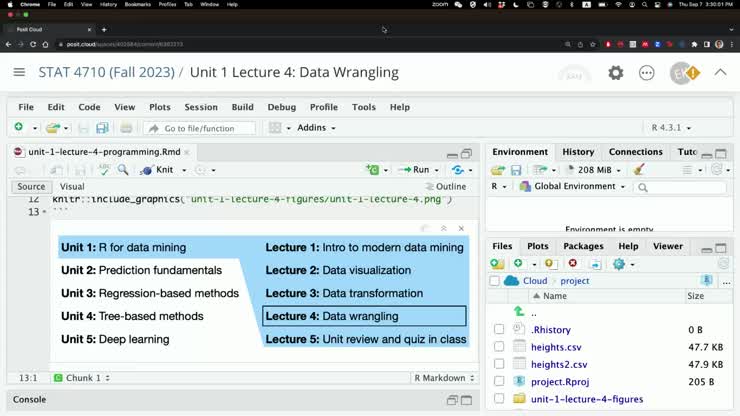
Task: Click the insert new chunk icon
Action: pyautogui.click(x=373, y=170)
